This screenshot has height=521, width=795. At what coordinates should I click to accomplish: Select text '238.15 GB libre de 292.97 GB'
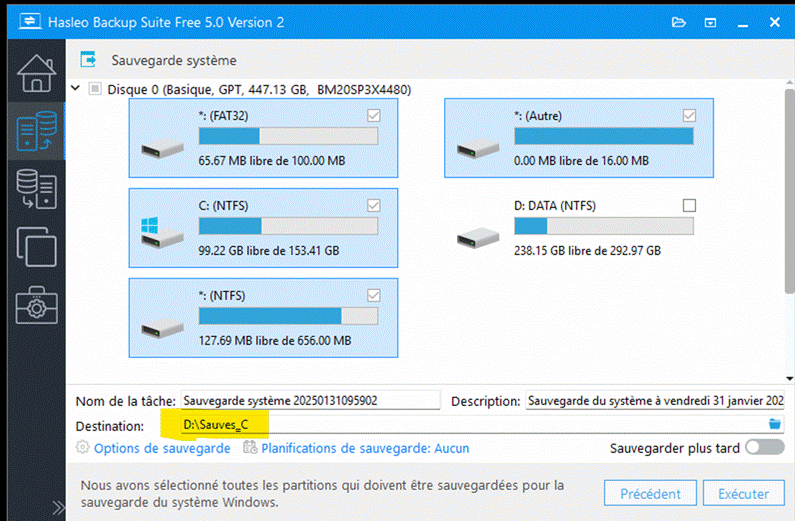point(588,250)
